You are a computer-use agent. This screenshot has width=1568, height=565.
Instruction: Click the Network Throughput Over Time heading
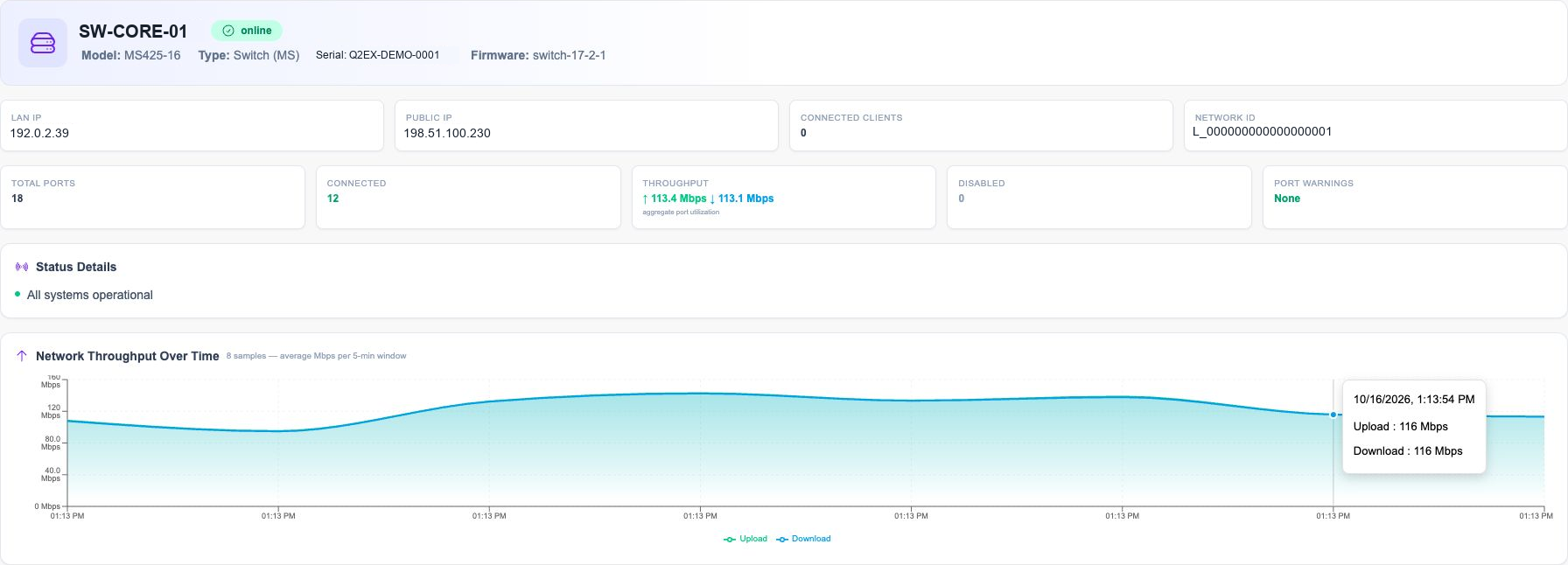(128, 356)
